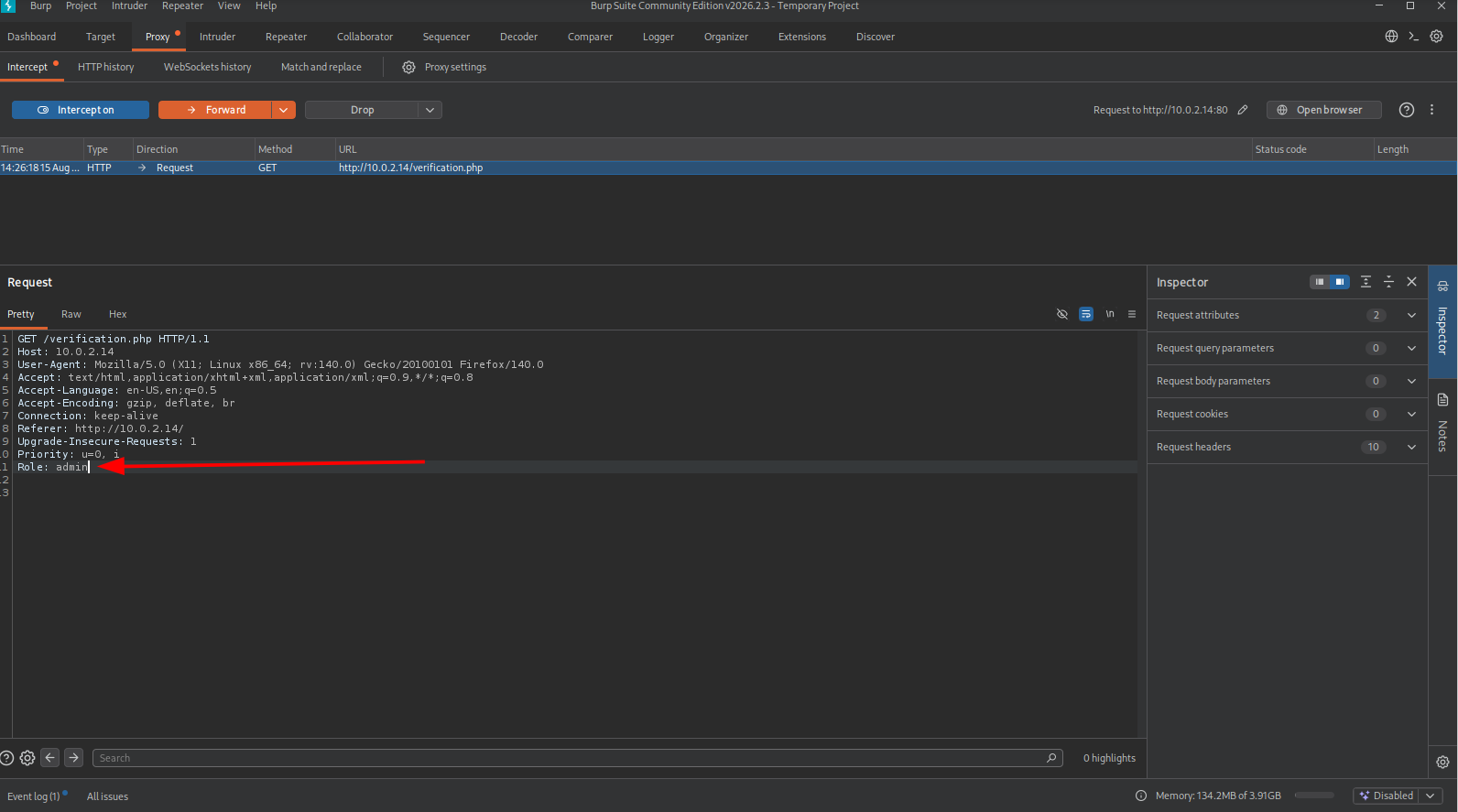
Task: Open the HTTP history sub-tab
Action: coord(105,67)
